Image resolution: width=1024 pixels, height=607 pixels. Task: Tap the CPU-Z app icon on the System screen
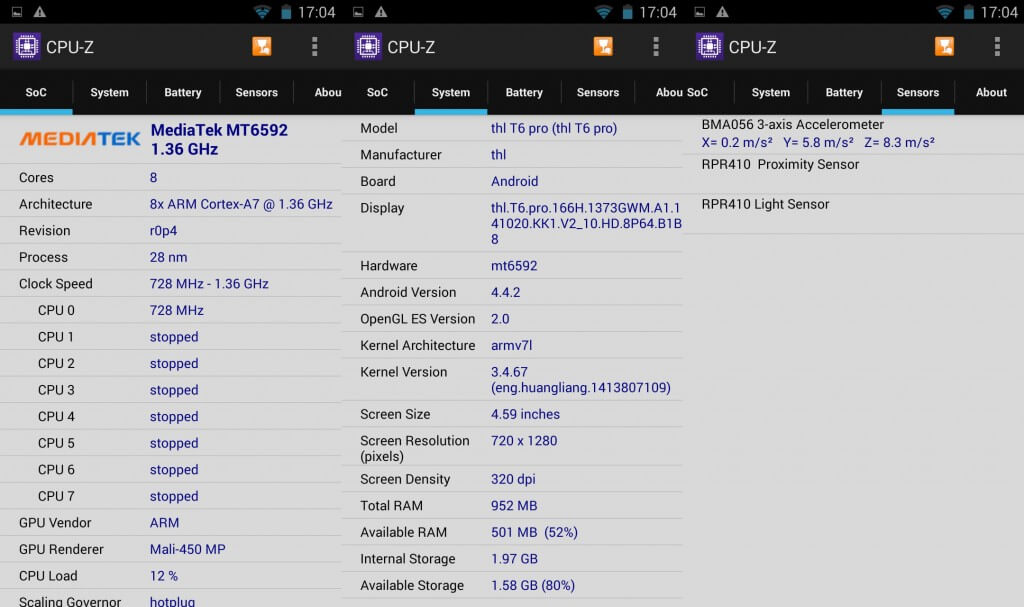click(x=368, y=47)
